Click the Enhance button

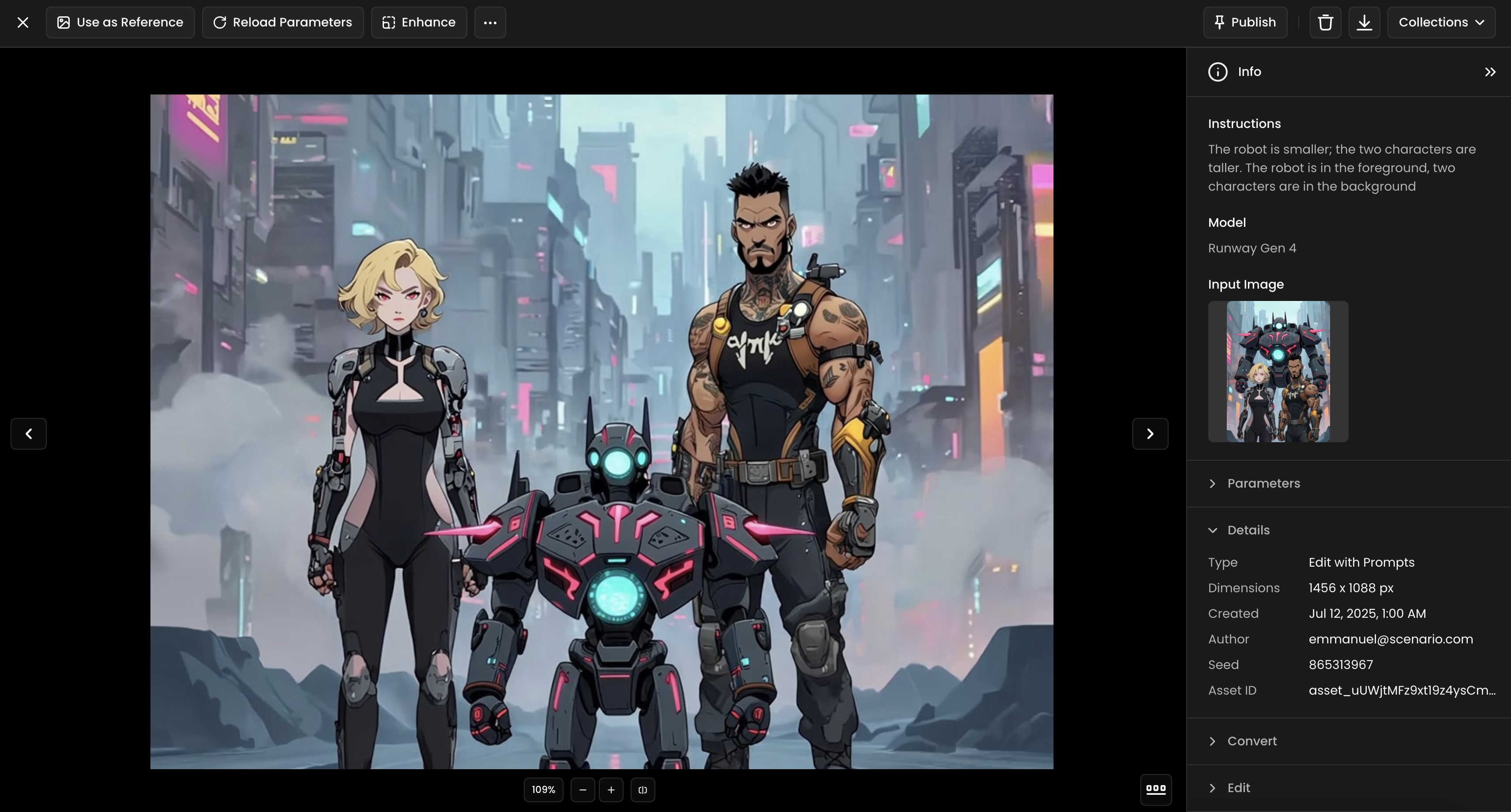(x=419, y=23)
